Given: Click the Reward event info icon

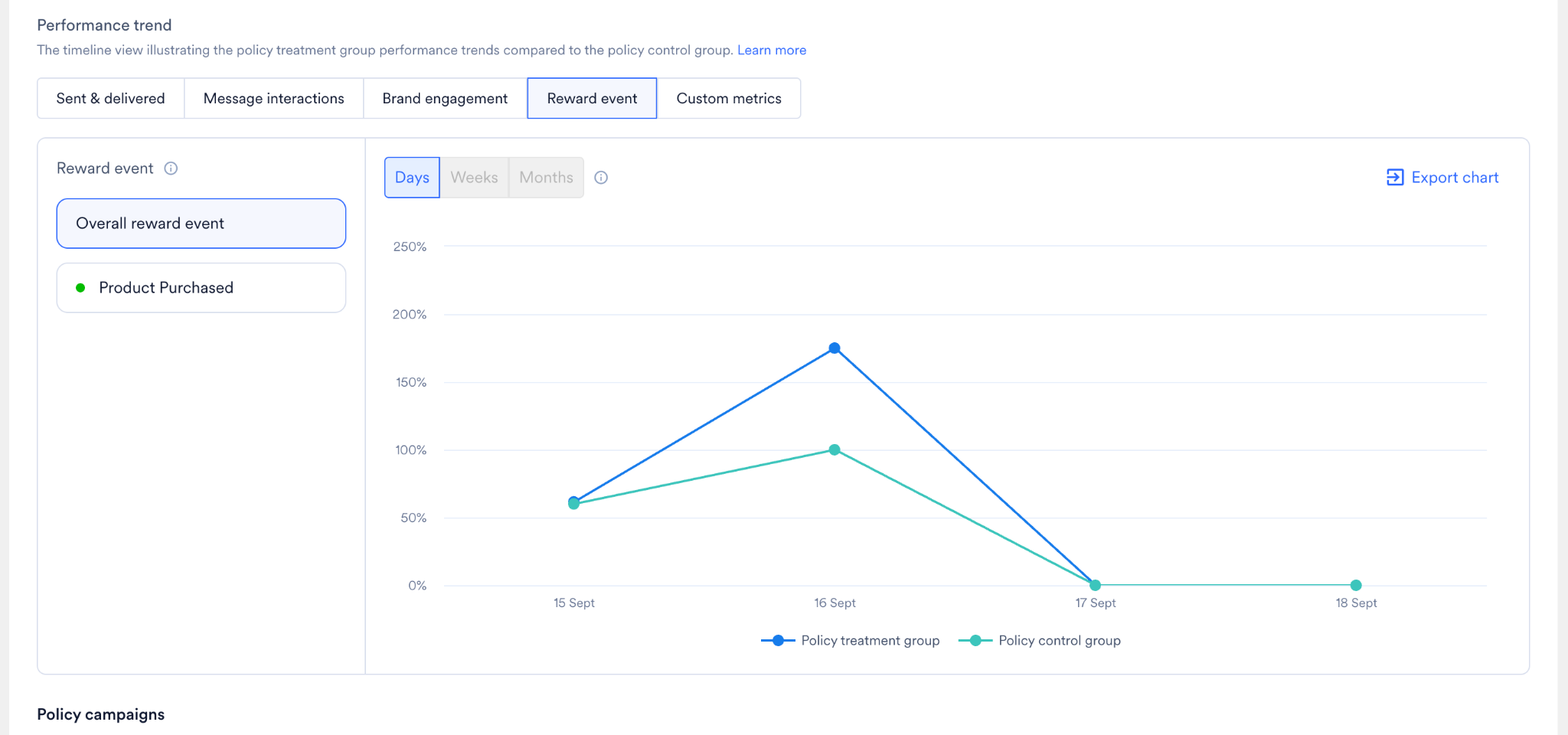Looking at the screenshot, I should coord(171,168).
